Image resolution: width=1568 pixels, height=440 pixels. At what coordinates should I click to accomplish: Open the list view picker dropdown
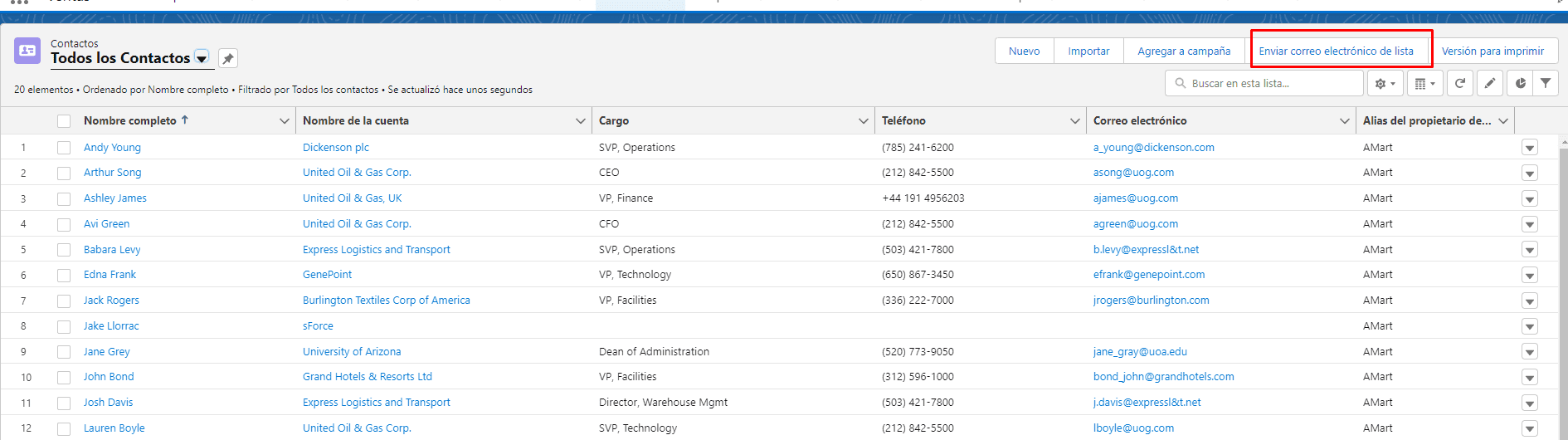[202, 58]
